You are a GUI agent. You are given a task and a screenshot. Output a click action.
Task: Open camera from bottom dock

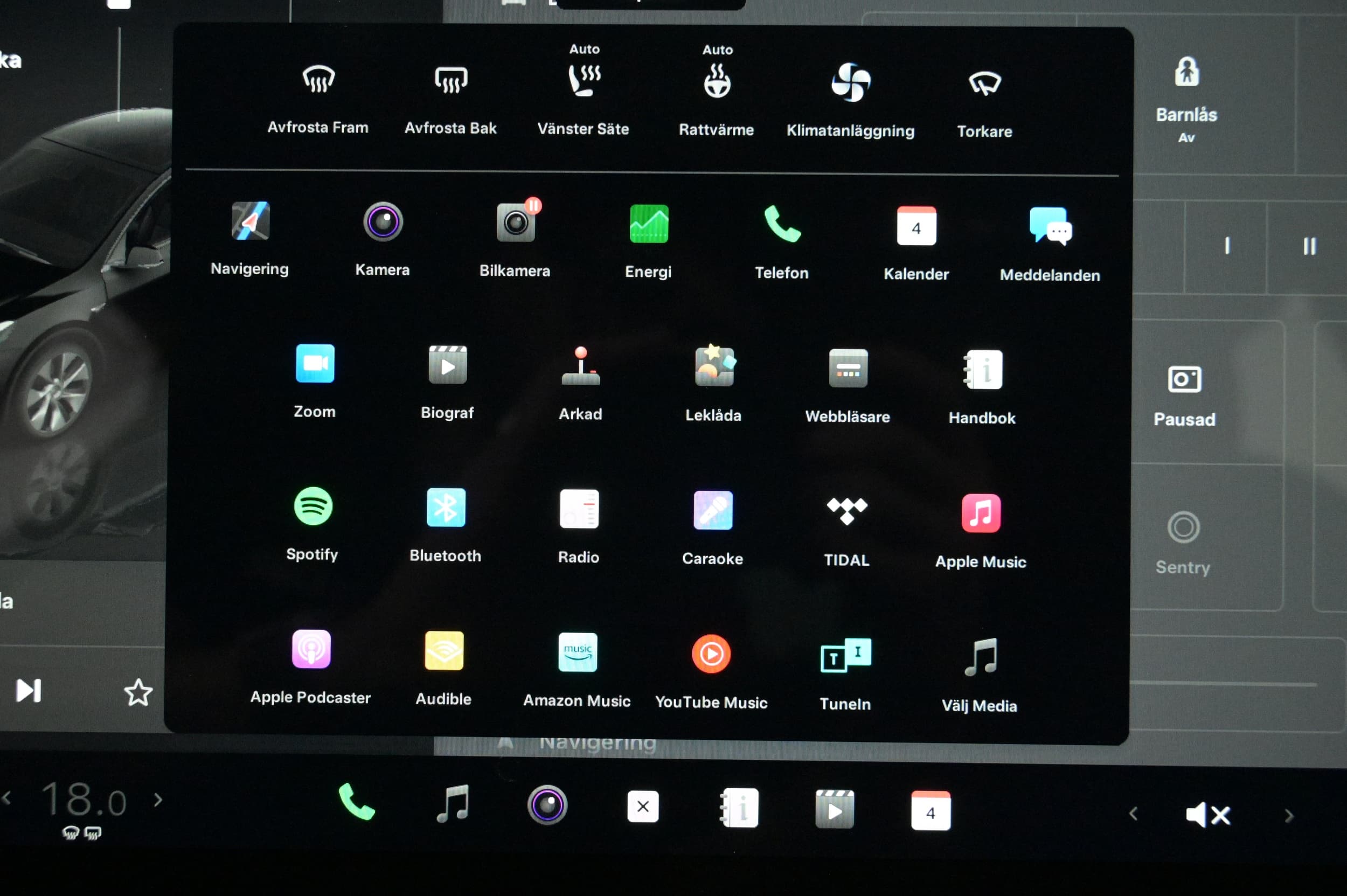[547, 804]
